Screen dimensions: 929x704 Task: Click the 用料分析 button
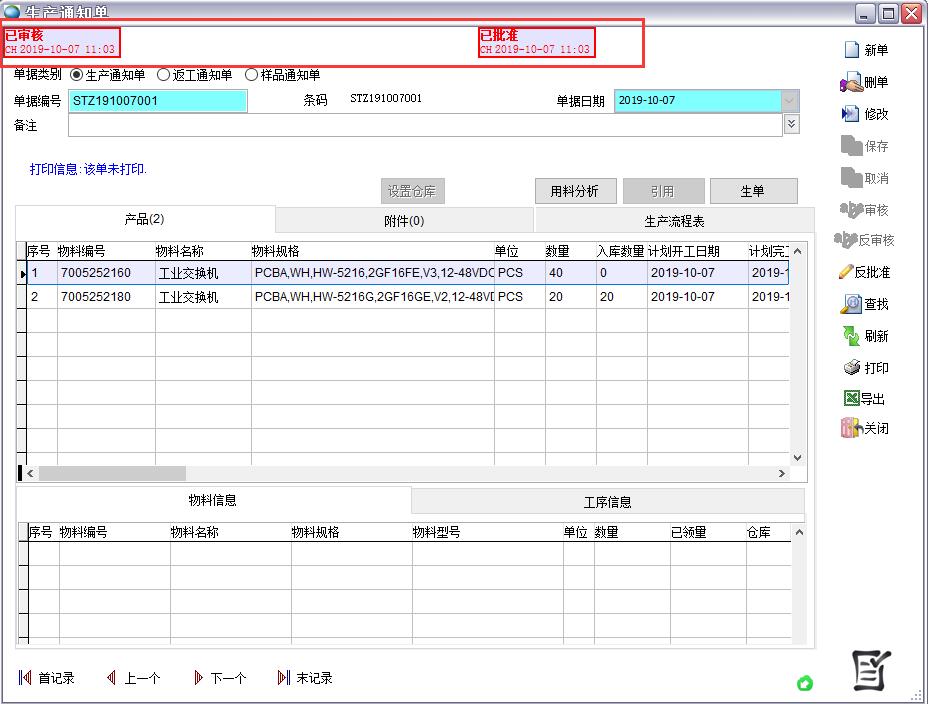click(x=575, y=191)
